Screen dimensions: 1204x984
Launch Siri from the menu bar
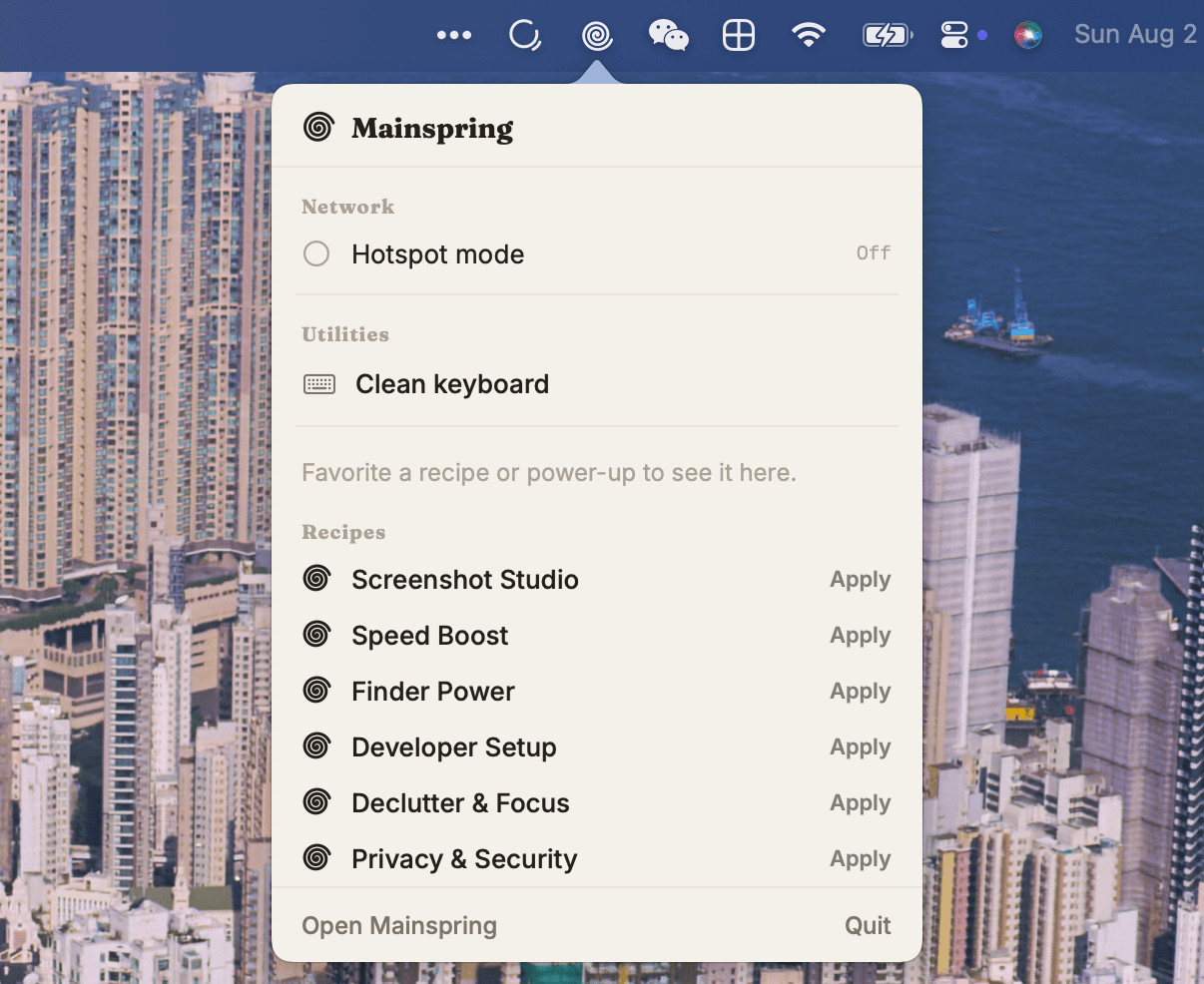pyautogui.click(x=1028, y=36)
